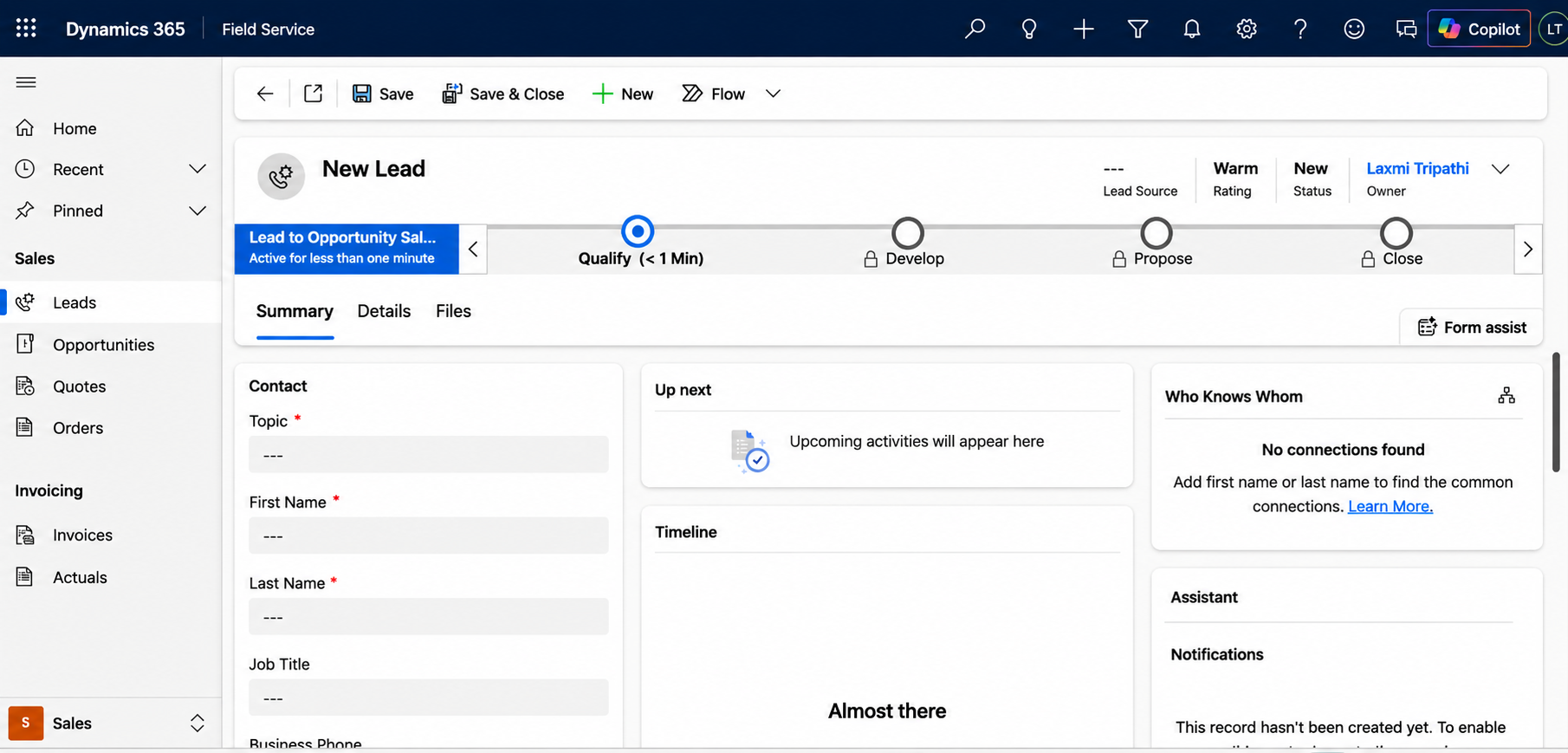Image resolution: width=1568 pixels, height=753 pixels.
Task: Open the notifications bell icon
Action: (1192, 29)
